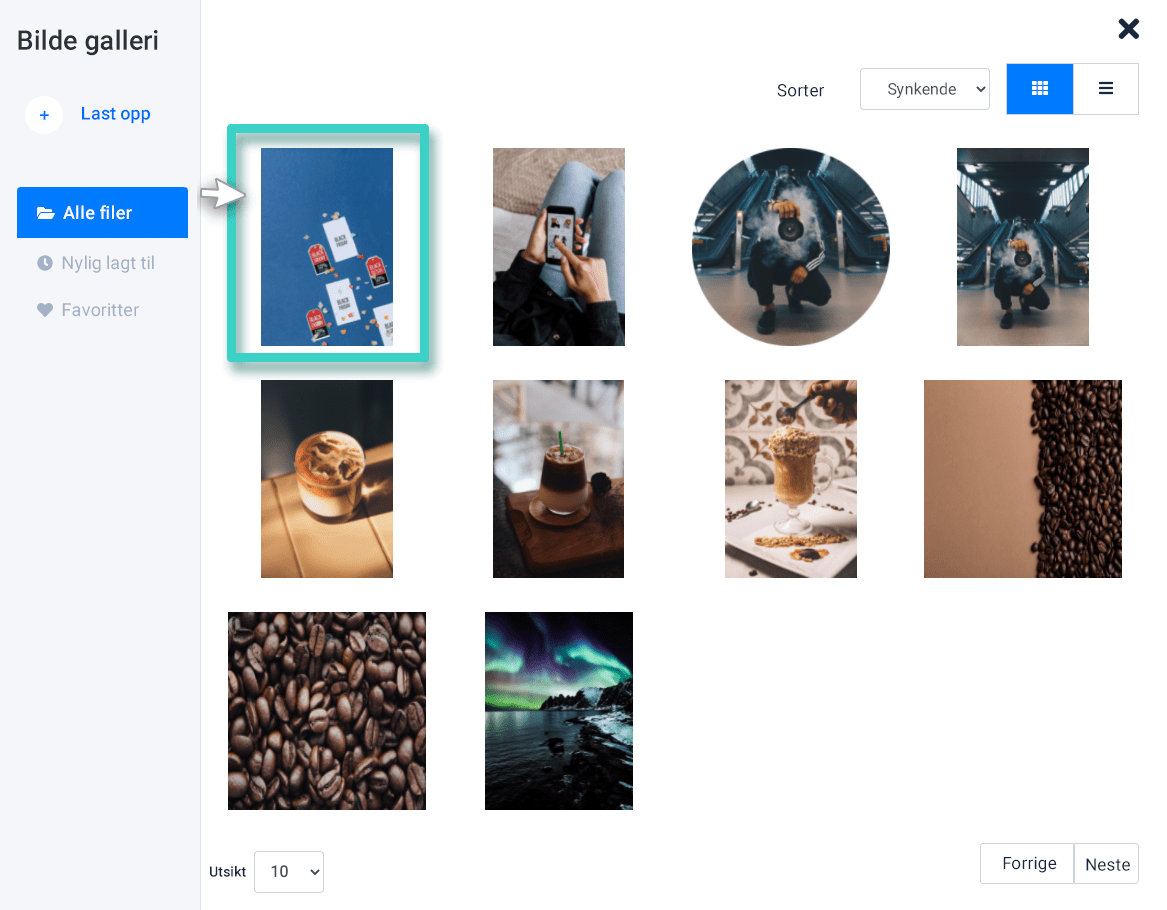The image size is (1167, 910).
Task: Click the Last opp link
Action: [x=115, y=114]
